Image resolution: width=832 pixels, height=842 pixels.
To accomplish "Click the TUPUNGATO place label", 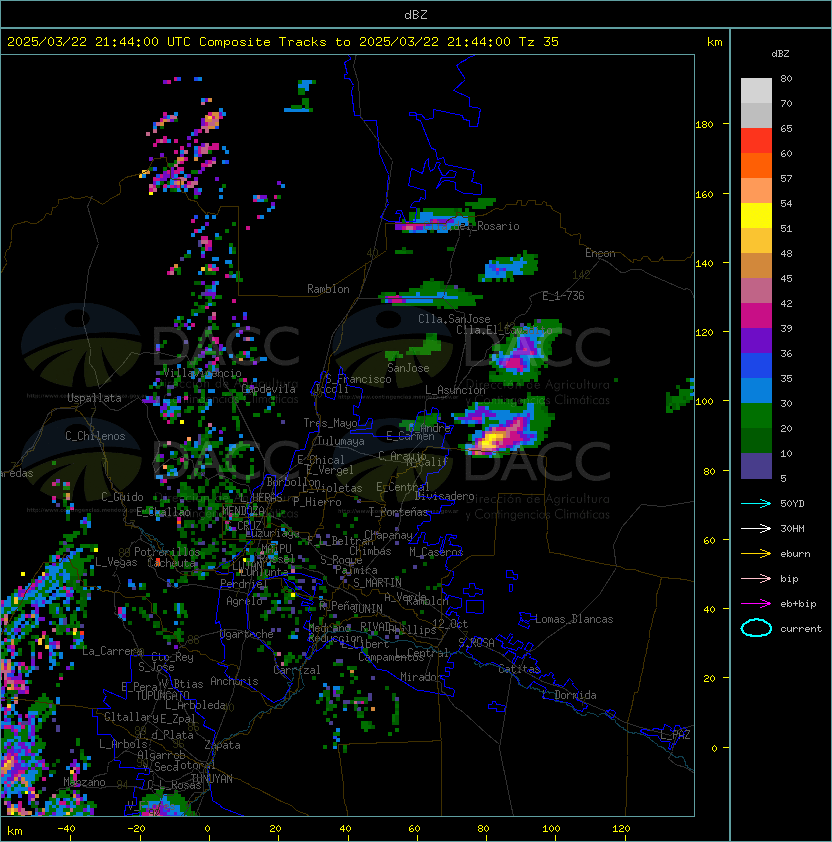I will tap(162, 695).
